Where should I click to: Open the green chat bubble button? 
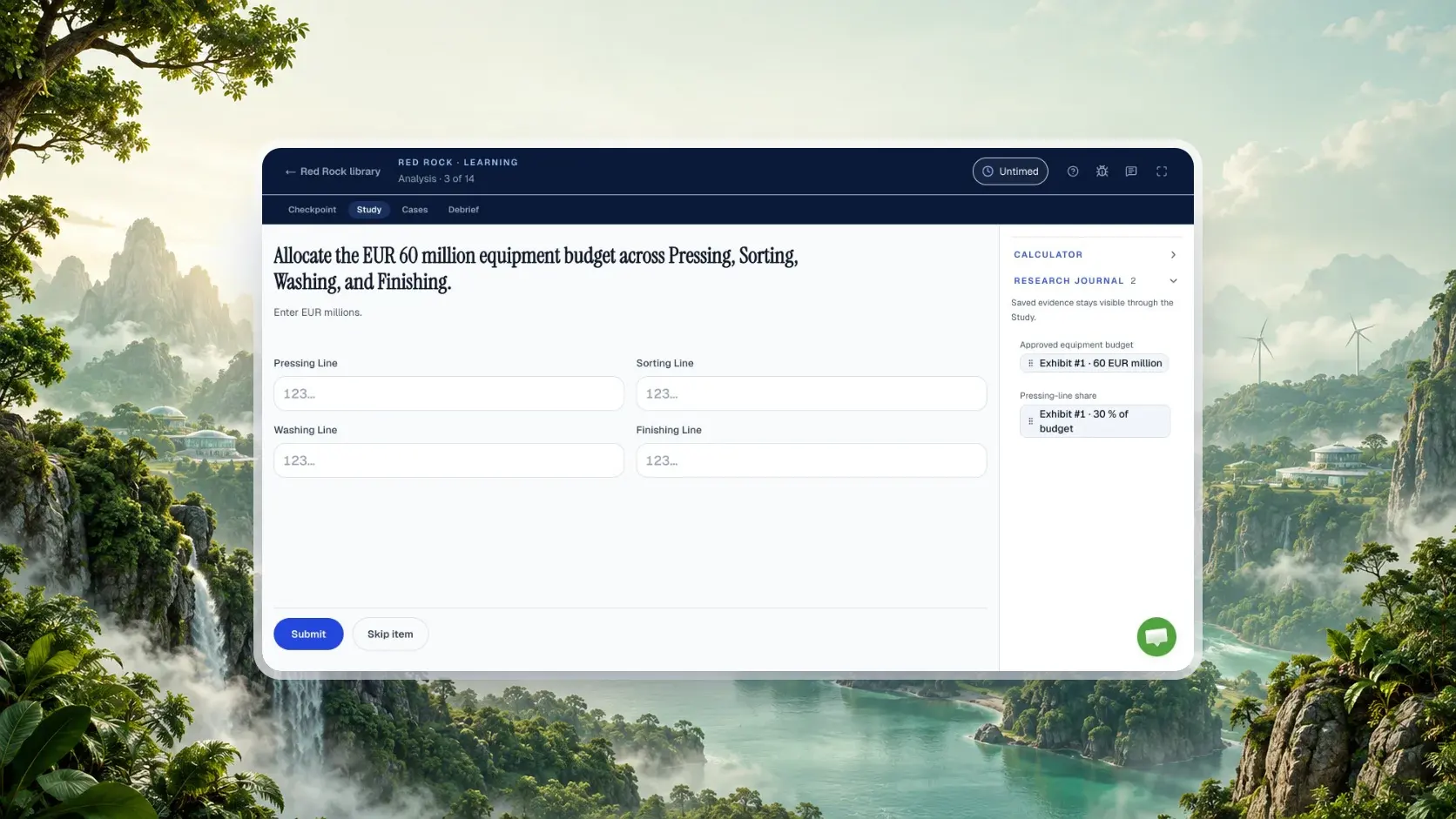click(x=1156, y=637)
